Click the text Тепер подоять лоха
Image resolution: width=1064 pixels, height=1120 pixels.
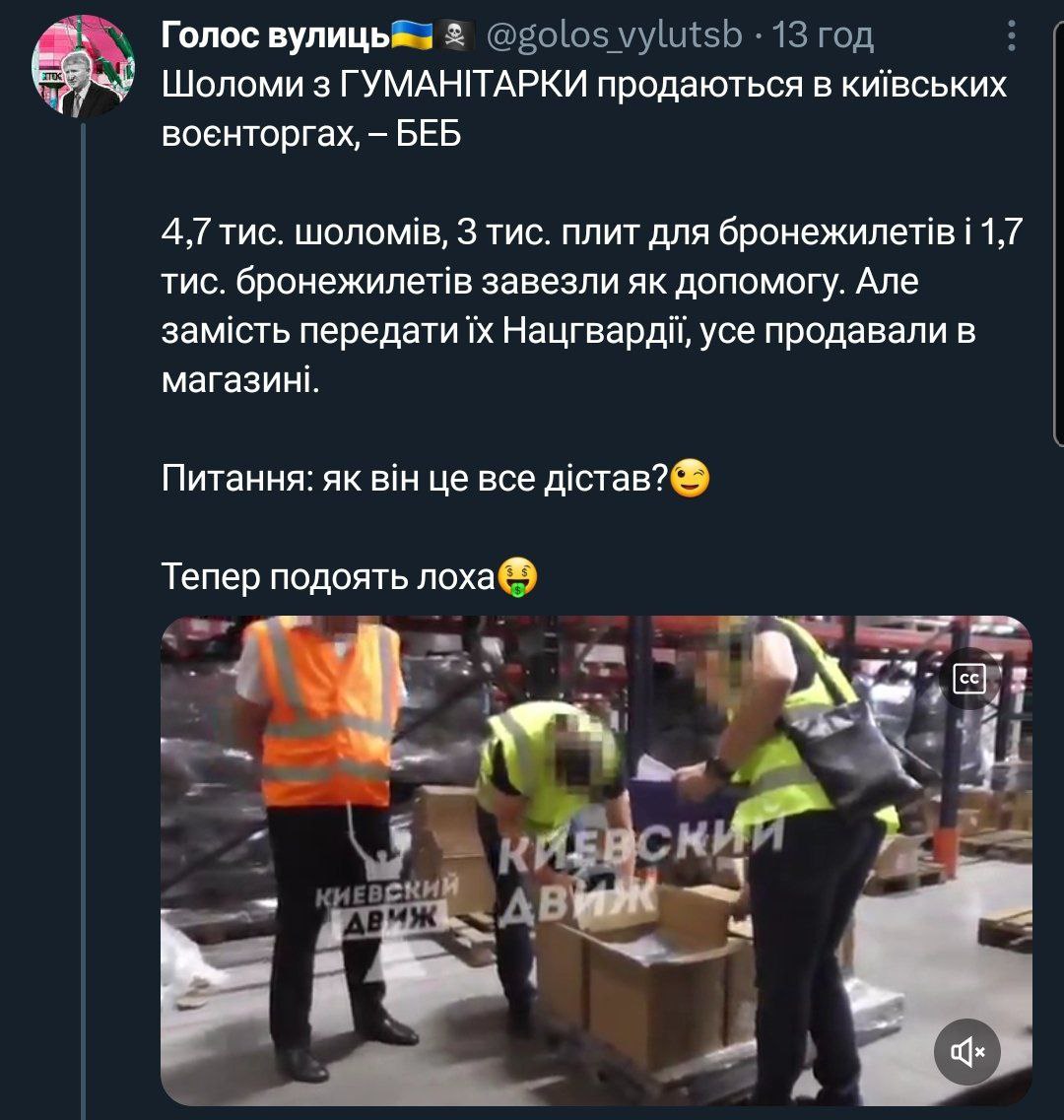point(328,576)
